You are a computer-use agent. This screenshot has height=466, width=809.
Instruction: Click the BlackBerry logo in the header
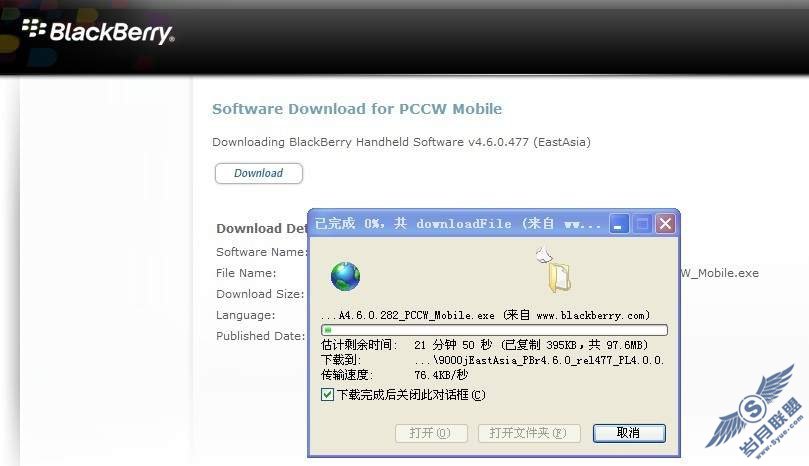[x=98, y=32]
